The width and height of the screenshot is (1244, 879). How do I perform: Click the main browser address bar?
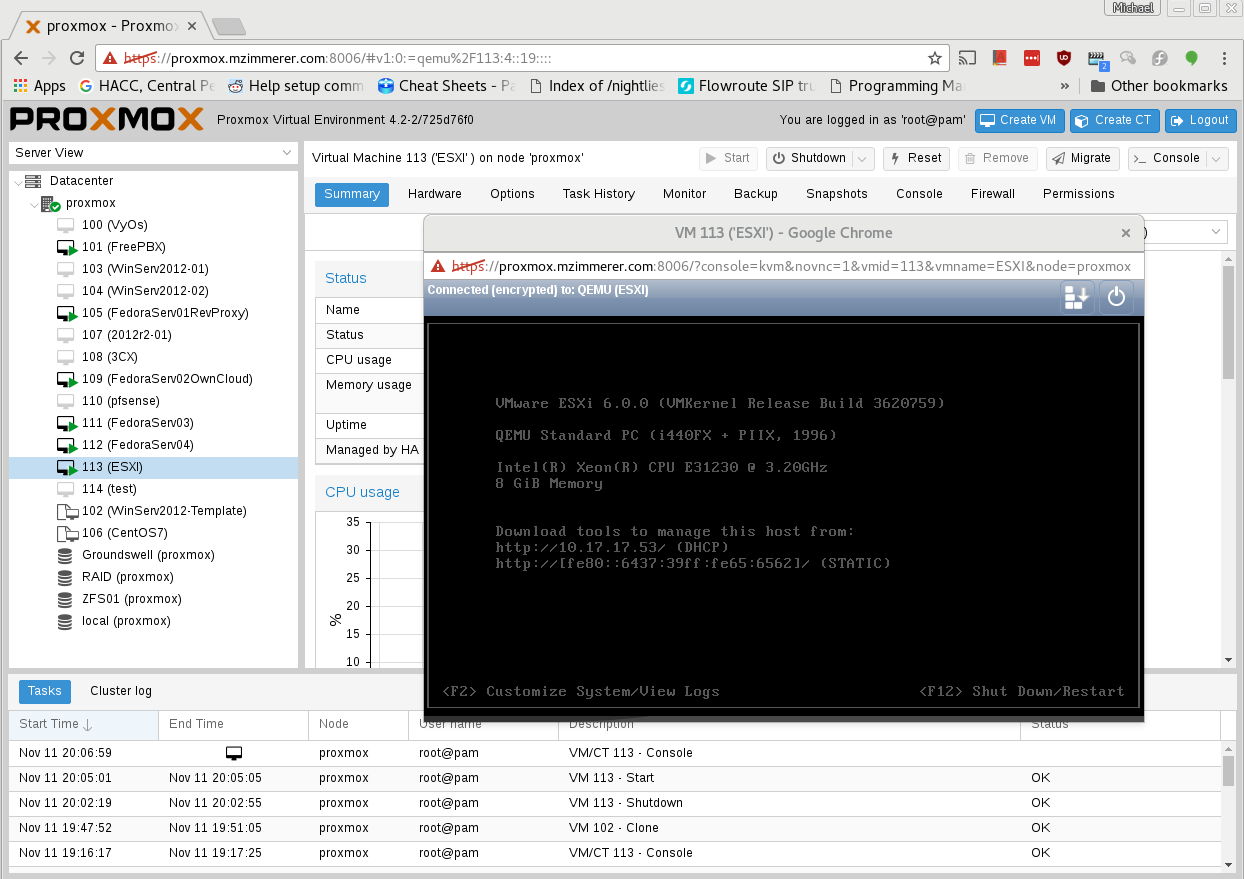point(520,58)
